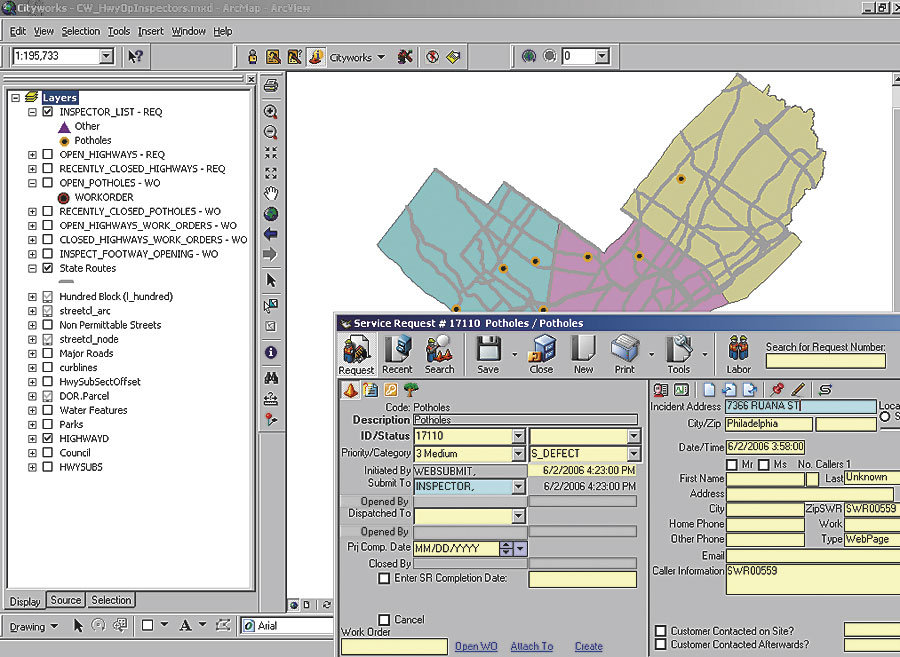This screenshot has width=900, height=657.
Task: Save the service request
Action: (x=488, y=356)
